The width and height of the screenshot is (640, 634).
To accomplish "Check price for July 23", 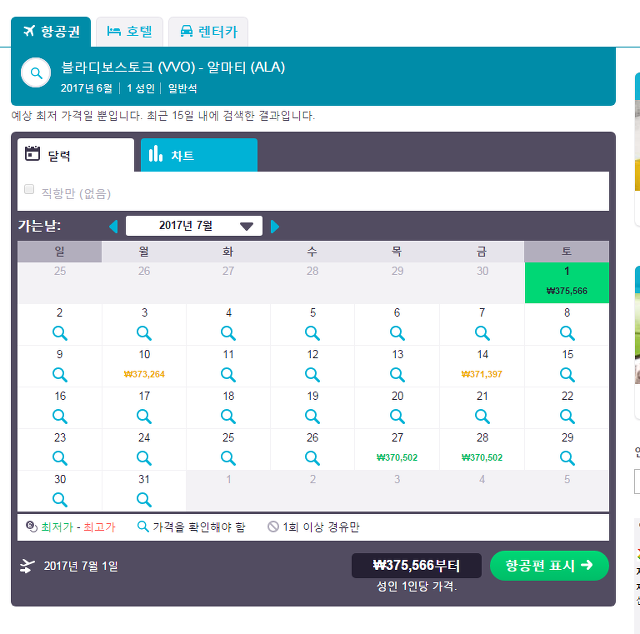I will click(x=60, y=458).
